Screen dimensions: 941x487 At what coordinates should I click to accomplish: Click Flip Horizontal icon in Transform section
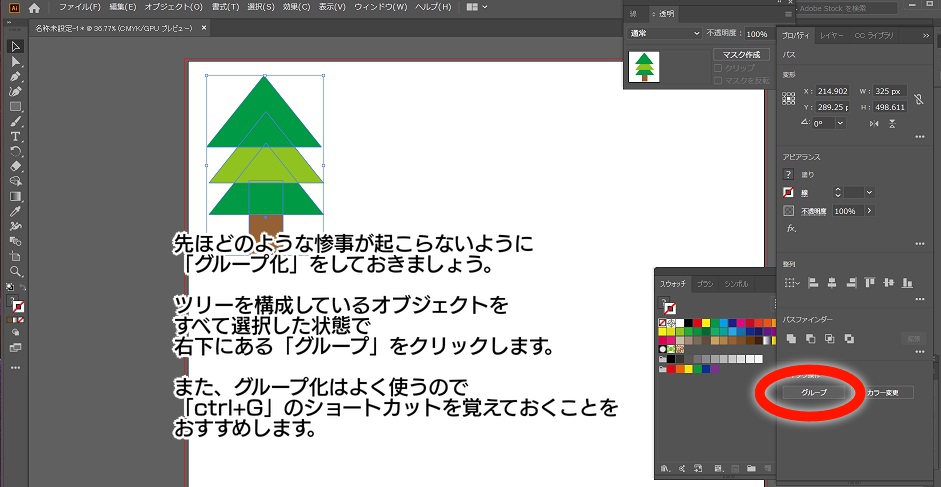click(874, 123)
